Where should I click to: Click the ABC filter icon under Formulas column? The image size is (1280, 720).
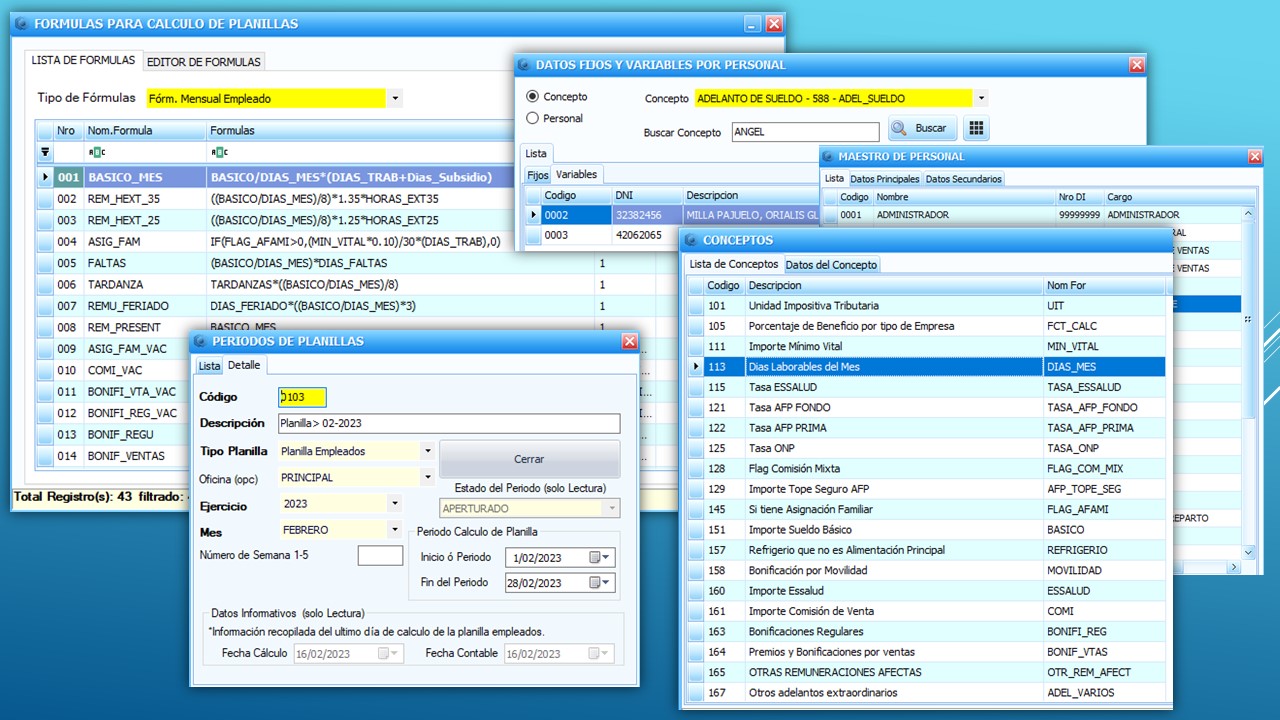(x=218, y=152)
